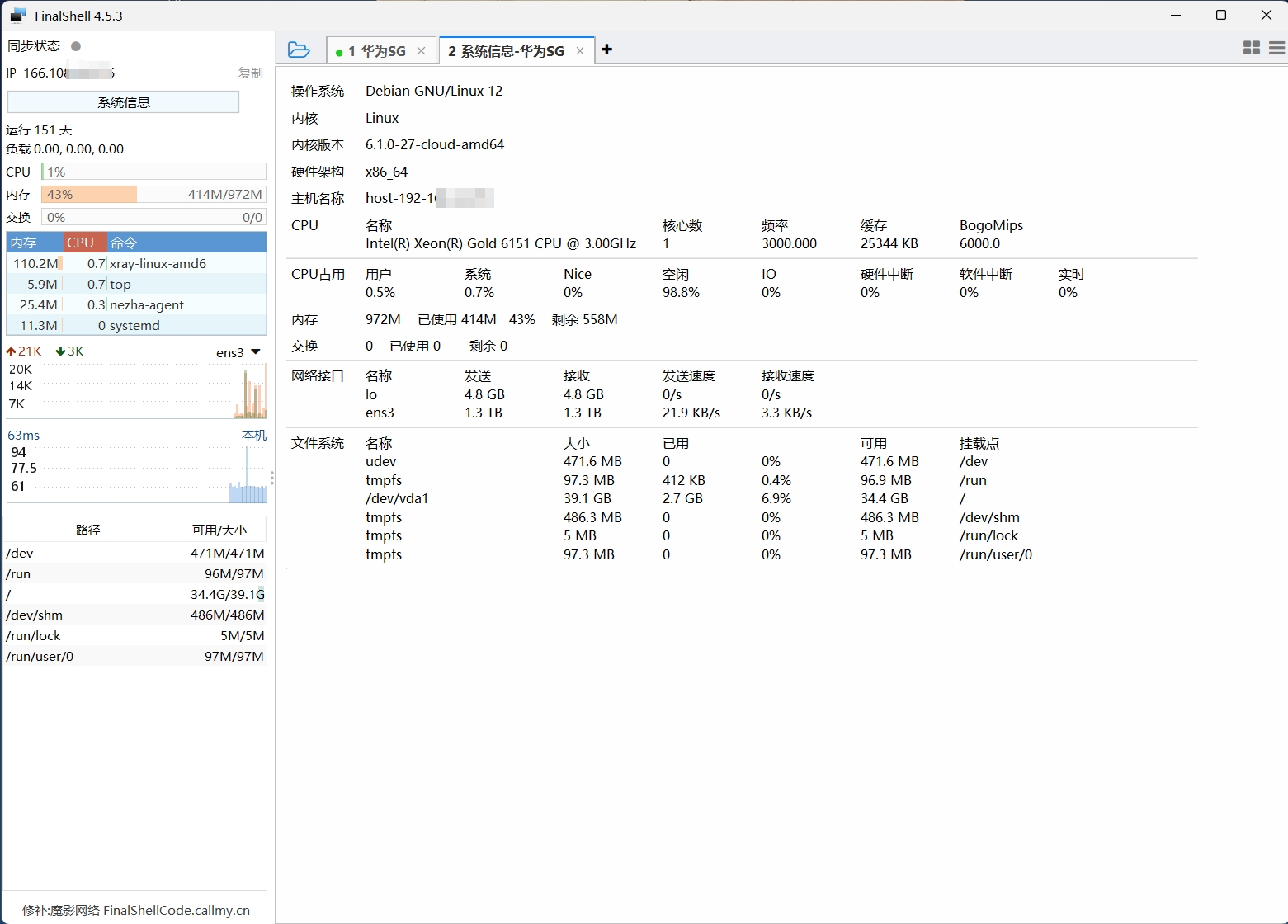Screen dimensions: 1288x924
Task: Click kernel version 6.1.0-27-cloud-amd64
Action: pyautogui.click(x=435, y=144)
